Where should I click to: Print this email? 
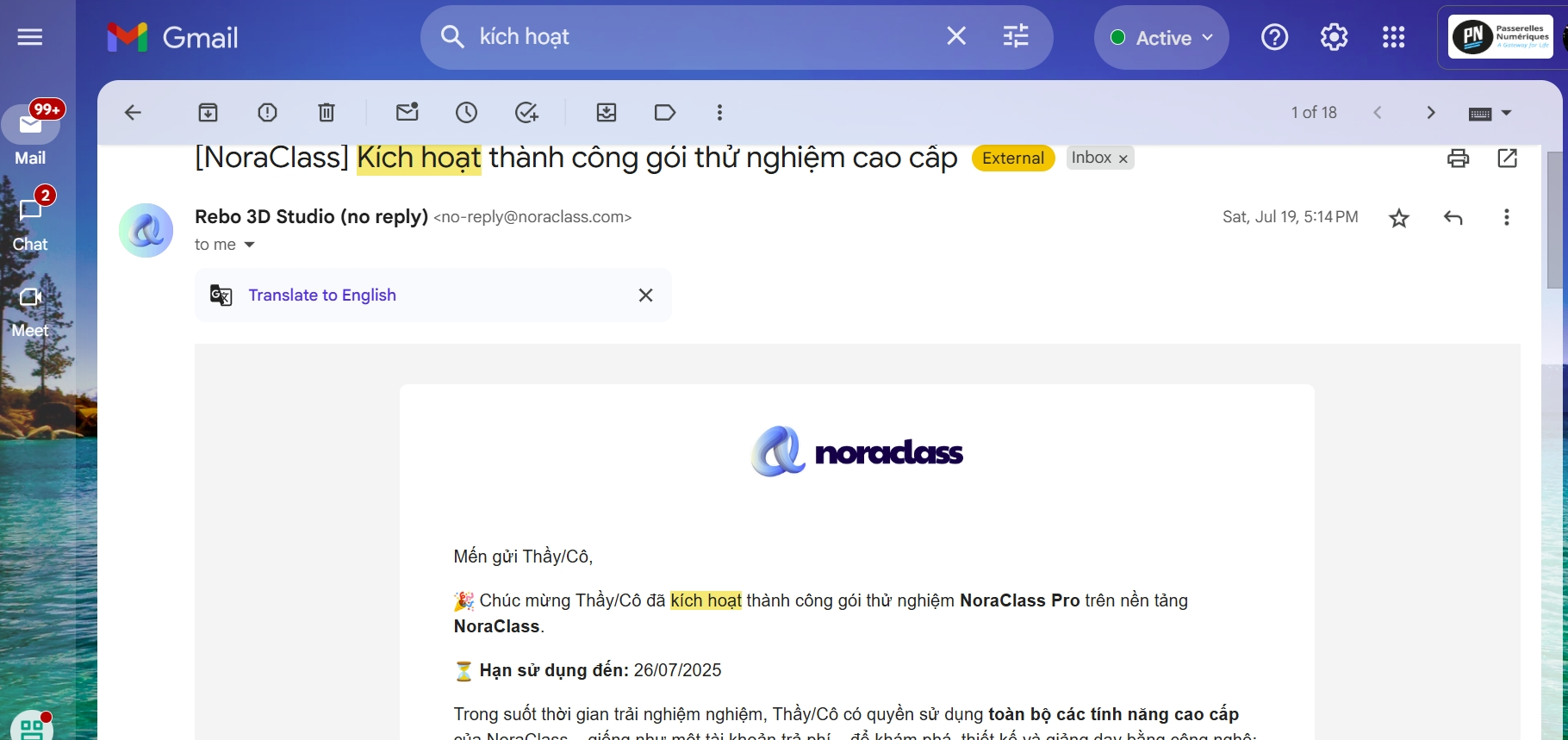pyautogui.click(x=1458, y=159)
